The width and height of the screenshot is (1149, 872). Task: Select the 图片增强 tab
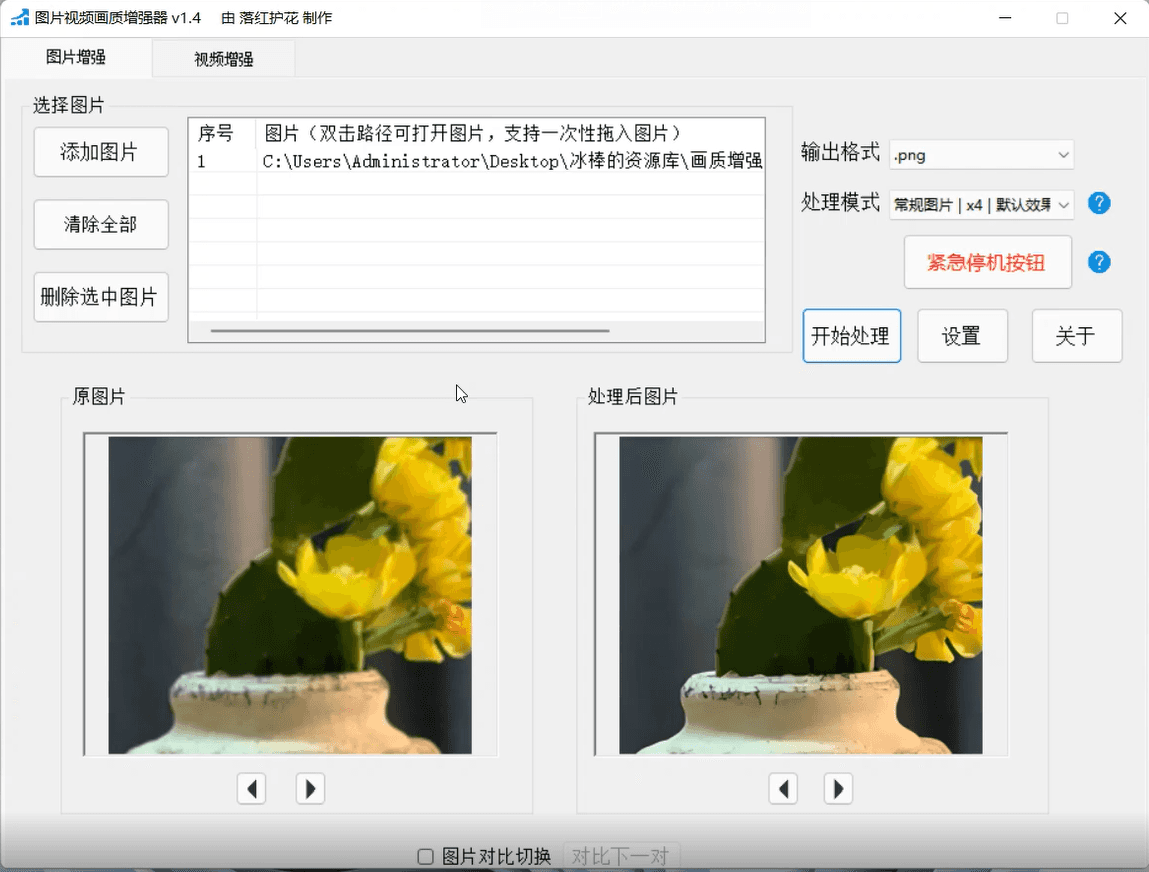point(76,58)
